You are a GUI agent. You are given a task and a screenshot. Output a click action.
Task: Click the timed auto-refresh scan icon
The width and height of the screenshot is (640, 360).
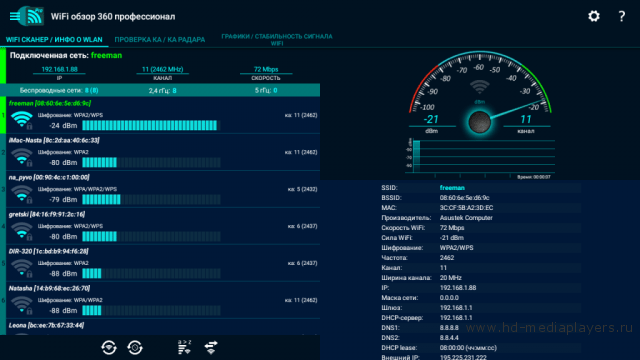pos(135,348)
